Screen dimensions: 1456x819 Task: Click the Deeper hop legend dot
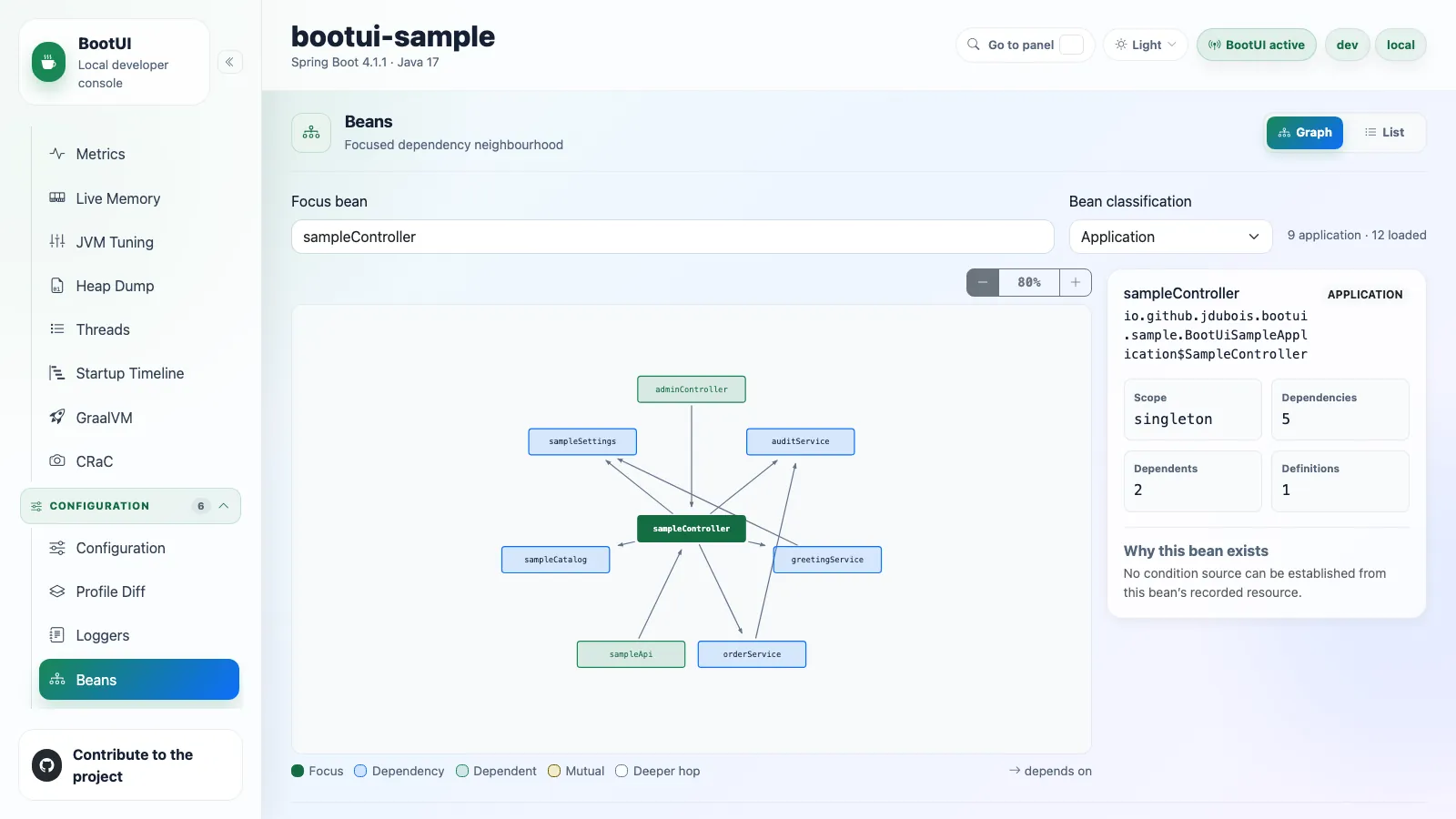click(622, 771)
